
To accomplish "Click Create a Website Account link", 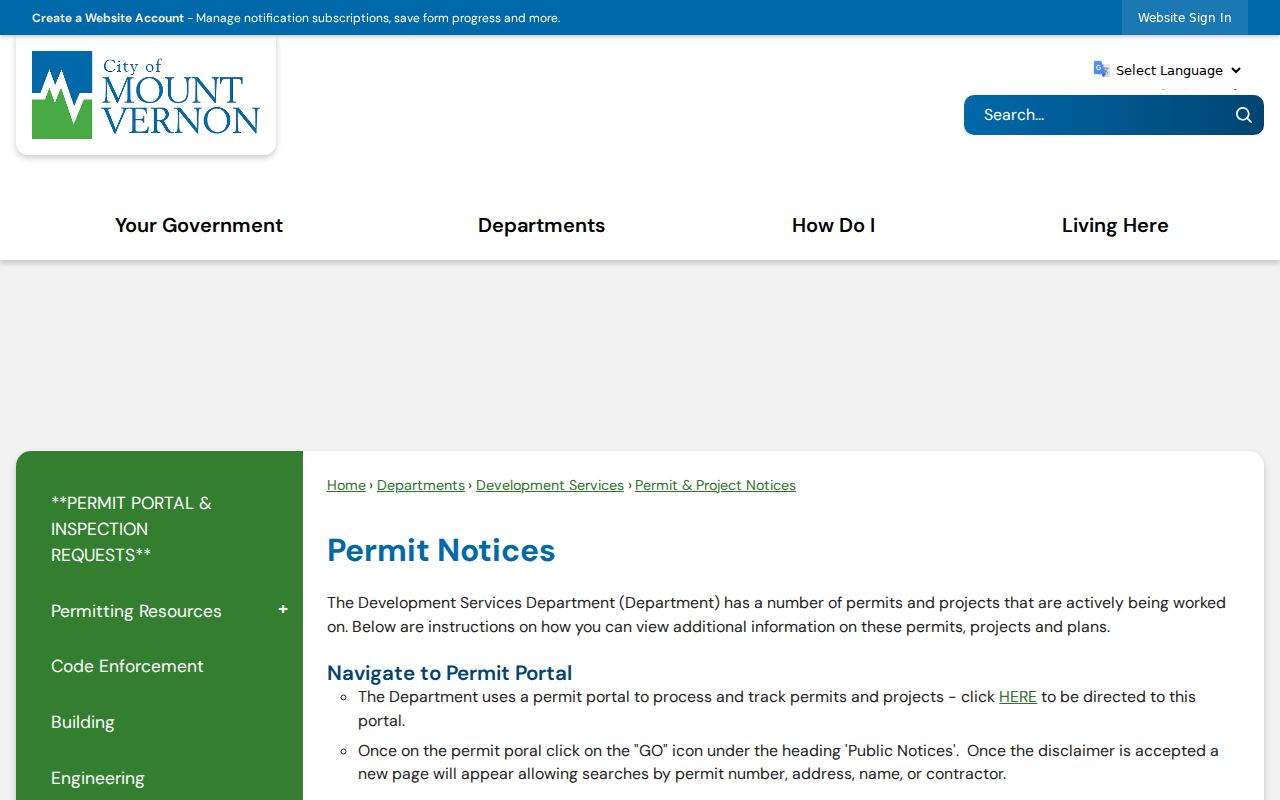I will click(x=108, y=18).
